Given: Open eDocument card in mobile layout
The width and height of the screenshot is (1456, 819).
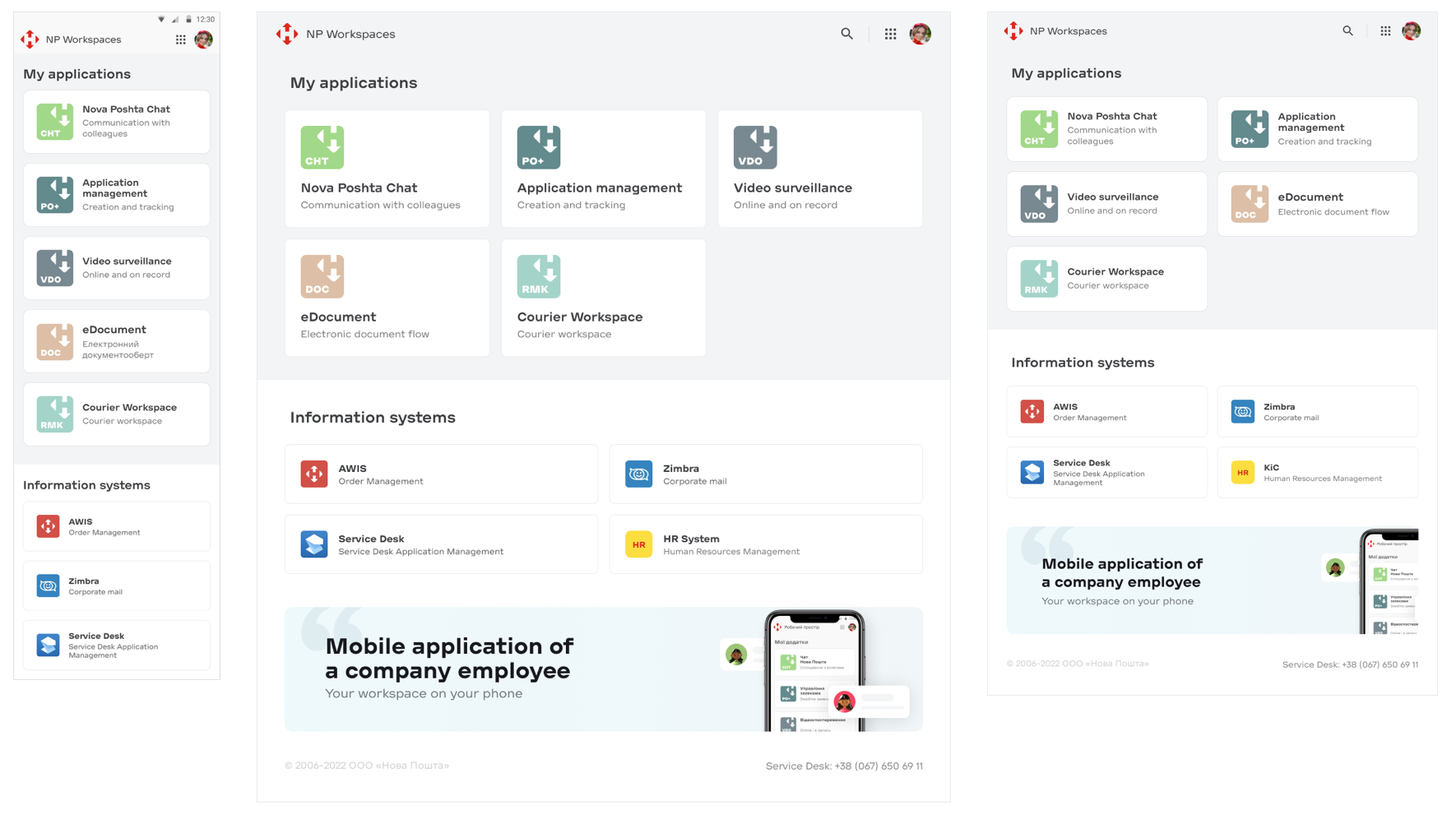Looking at the screenshot, I should point(117,341).
